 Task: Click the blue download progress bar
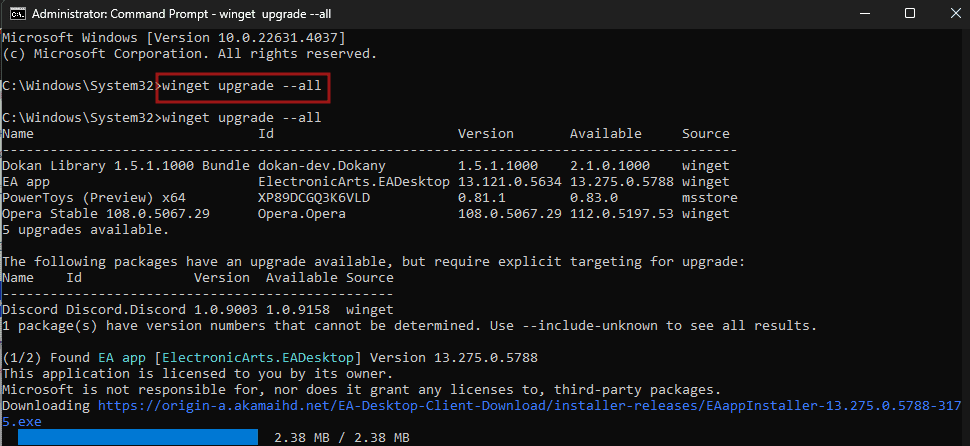137,437
